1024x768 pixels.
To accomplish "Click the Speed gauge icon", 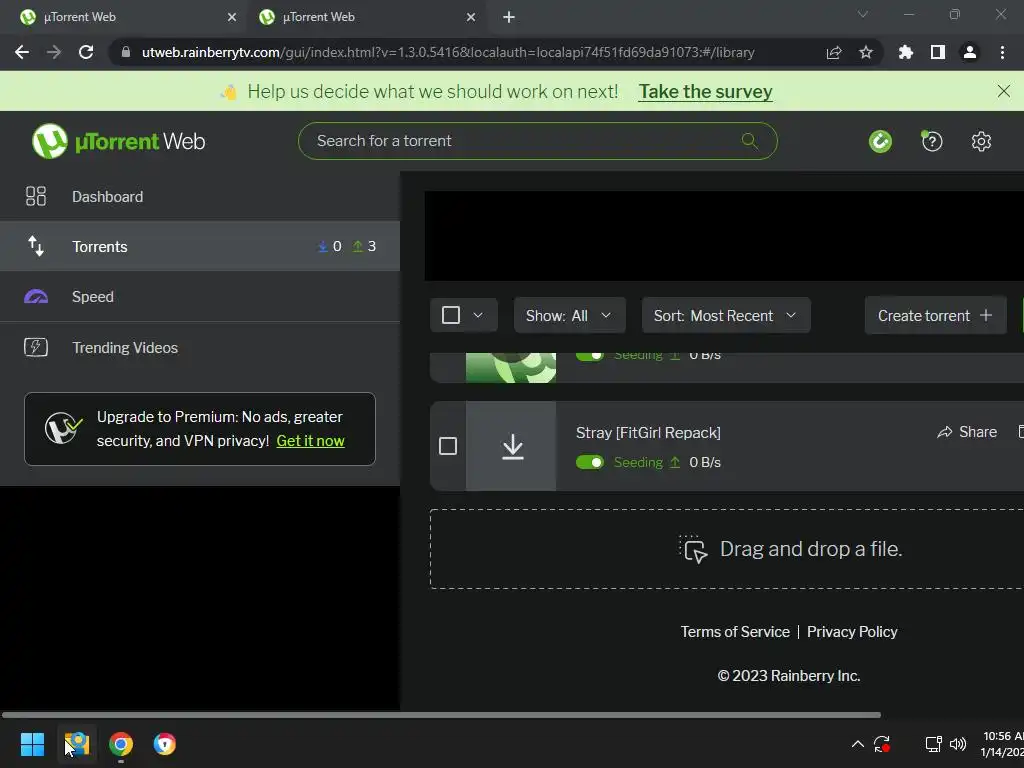I will 36,296.
